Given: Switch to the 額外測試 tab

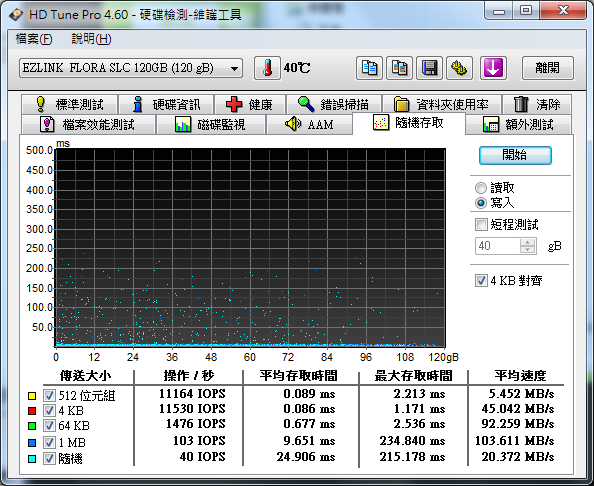Looking at the screenshot, I should click(518, 124).
